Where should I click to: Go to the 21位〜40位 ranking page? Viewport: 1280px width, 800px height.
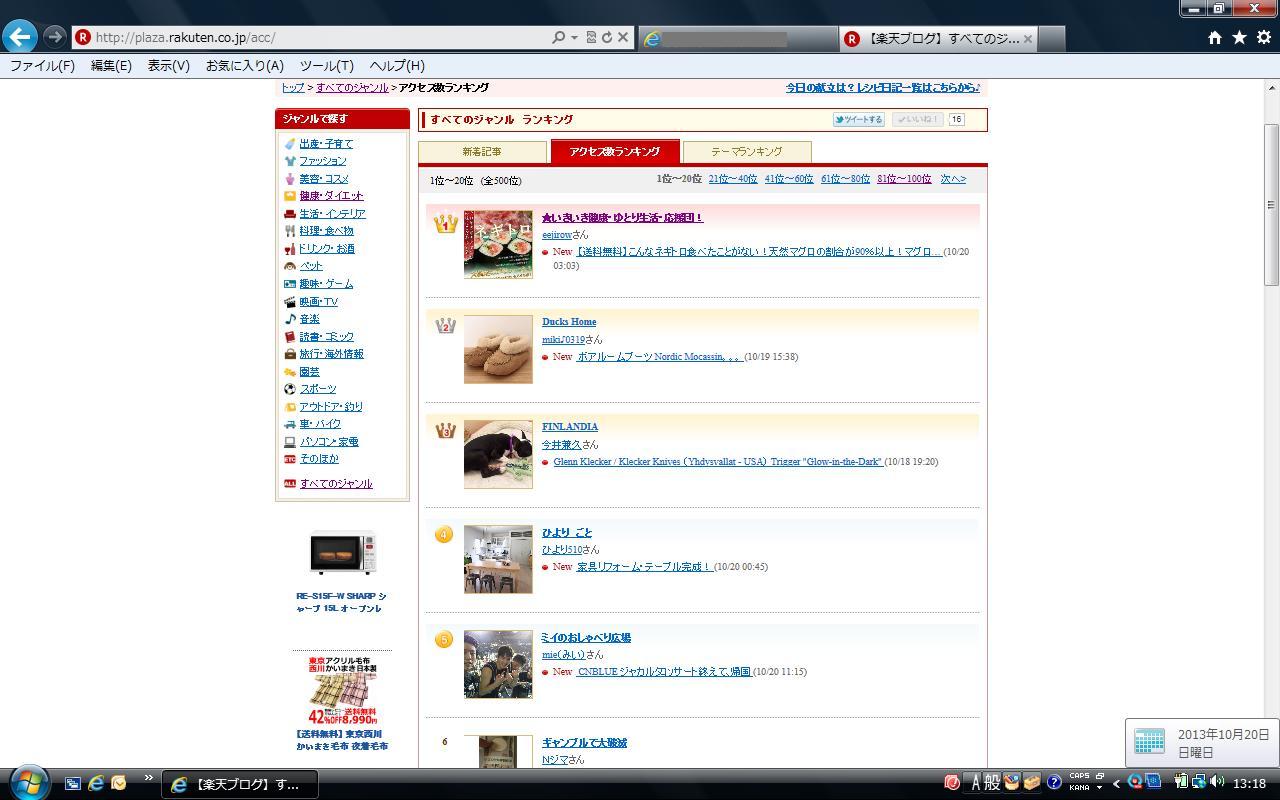point(732,179)
